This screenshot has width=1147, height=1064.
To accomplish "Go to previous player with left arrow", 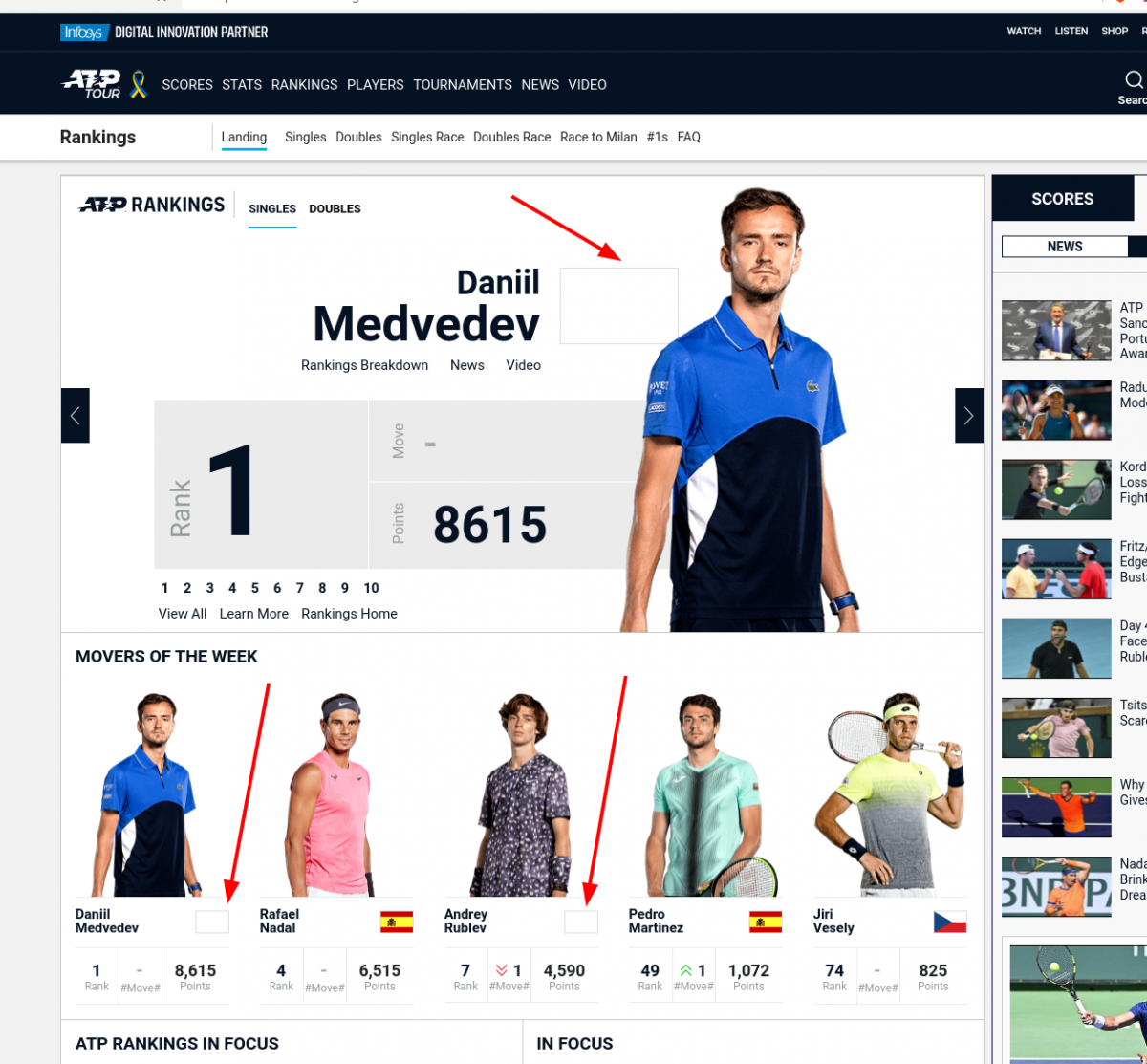I will pyautogui.click(x=76, y=415).
